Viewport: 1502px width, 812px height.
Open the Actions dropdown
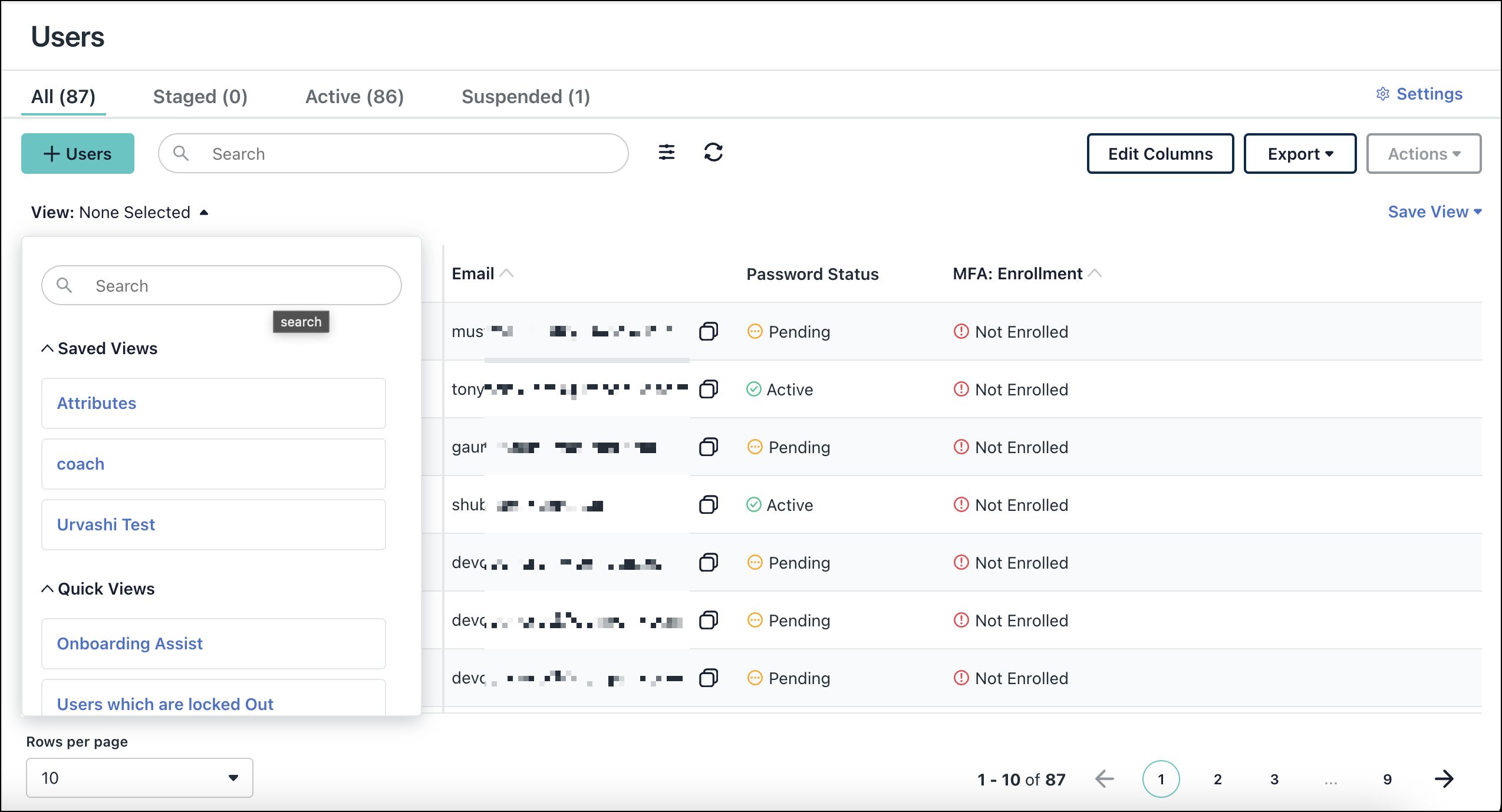1424,153
